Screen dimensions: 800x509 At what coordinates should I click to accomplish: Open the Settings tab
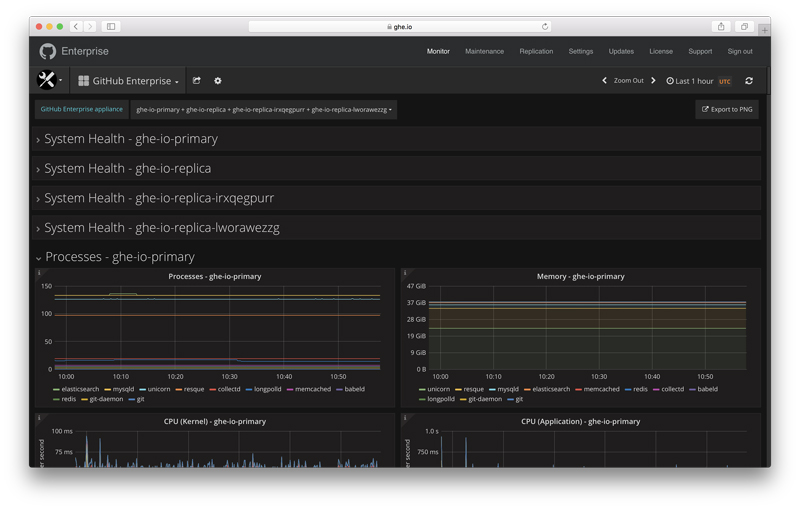581,52
